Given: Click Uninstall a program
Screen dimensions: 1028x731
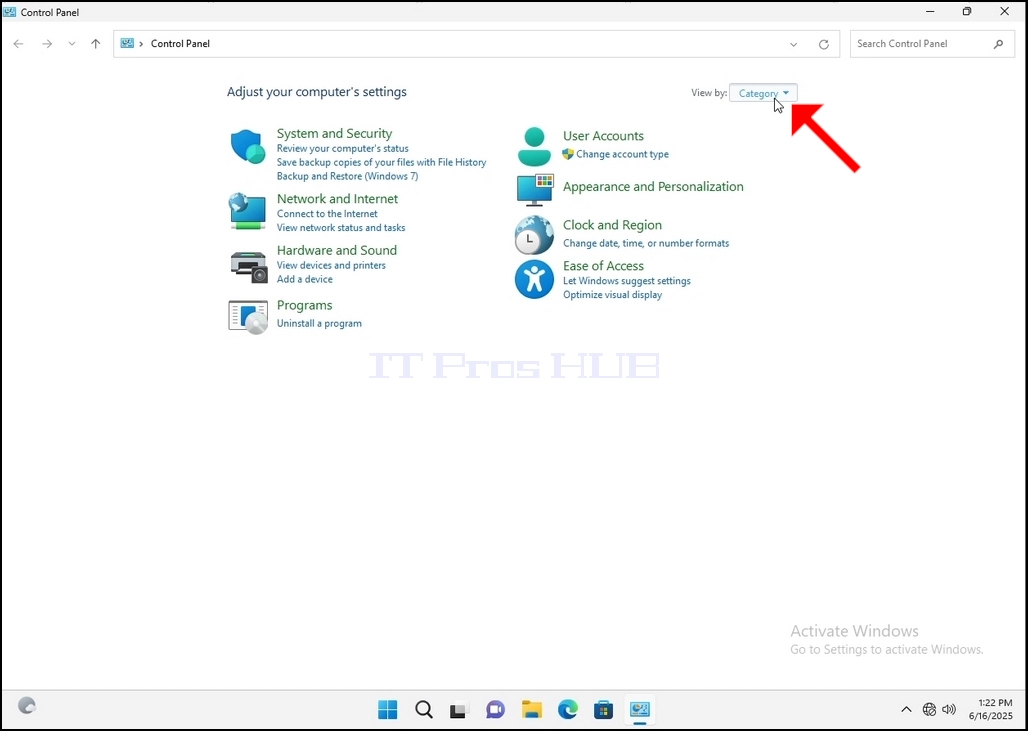Looking at the screenshot, I should coord(319,323).
